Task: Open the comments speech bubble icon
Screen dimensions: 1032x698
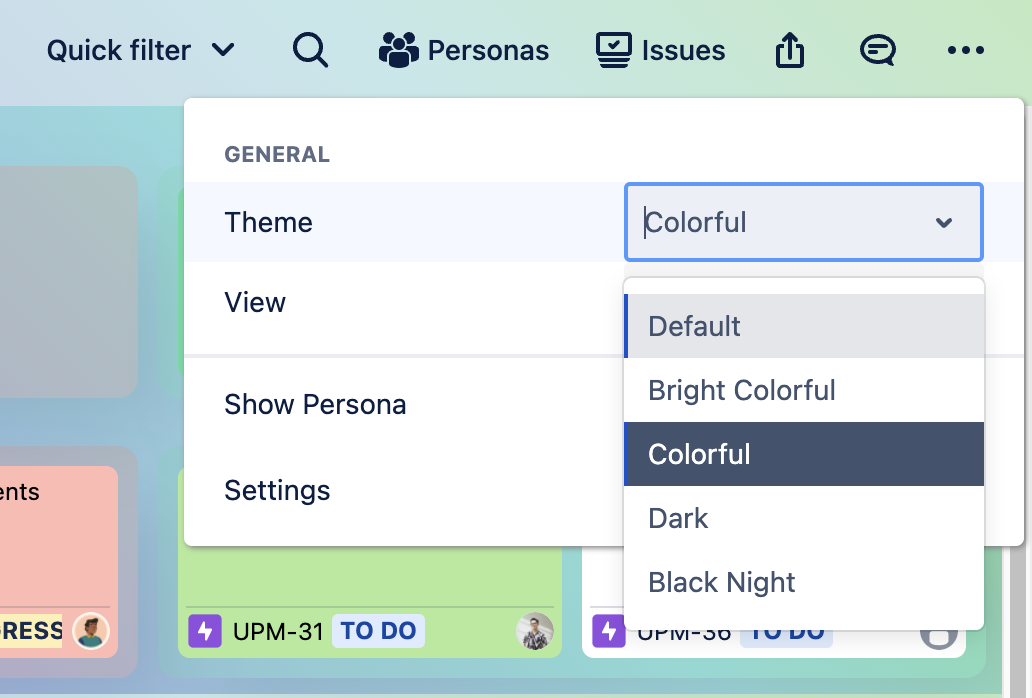Action: 877,50
